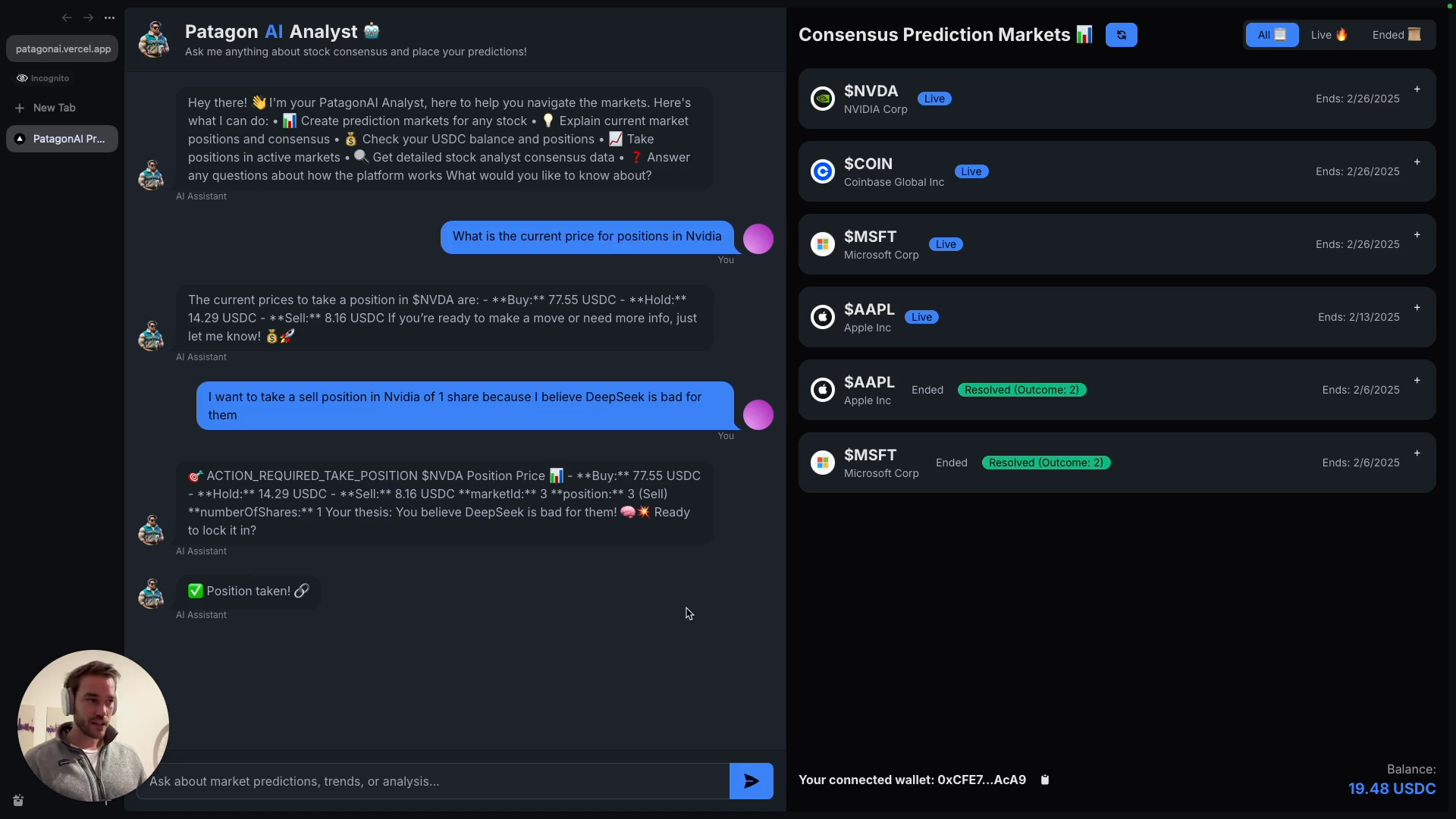
Task: Click the Live badge on $NVDA
Action: 934,99
